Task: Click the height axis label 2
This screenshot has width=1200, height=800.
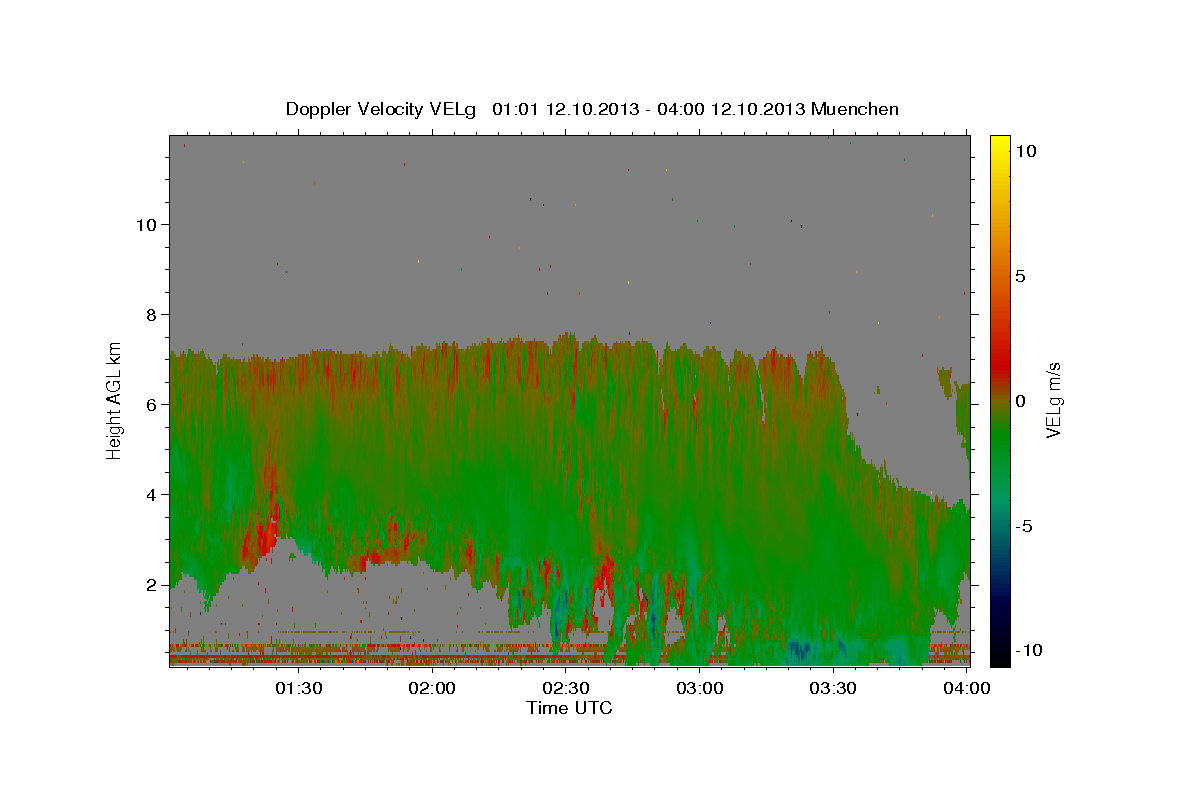Action: tap(151, 584)
